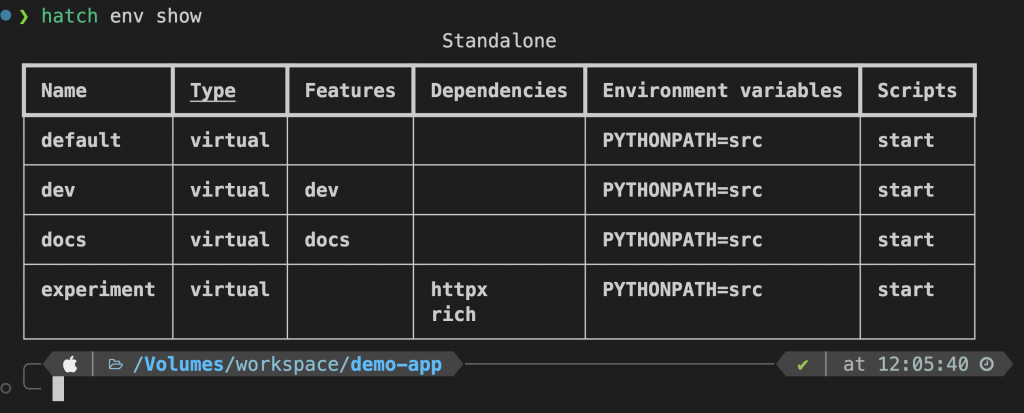Click the Name column header
This screenshot has width=1024, height=413.
pos(64,91)
